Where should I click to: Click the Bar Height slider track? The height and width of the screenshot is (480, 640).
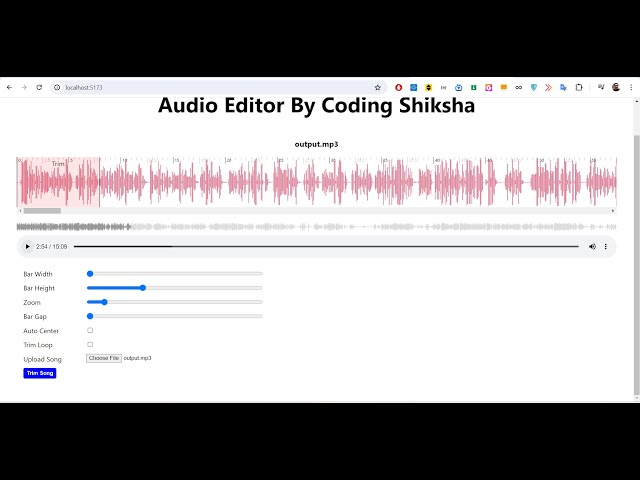coord(200,288)
